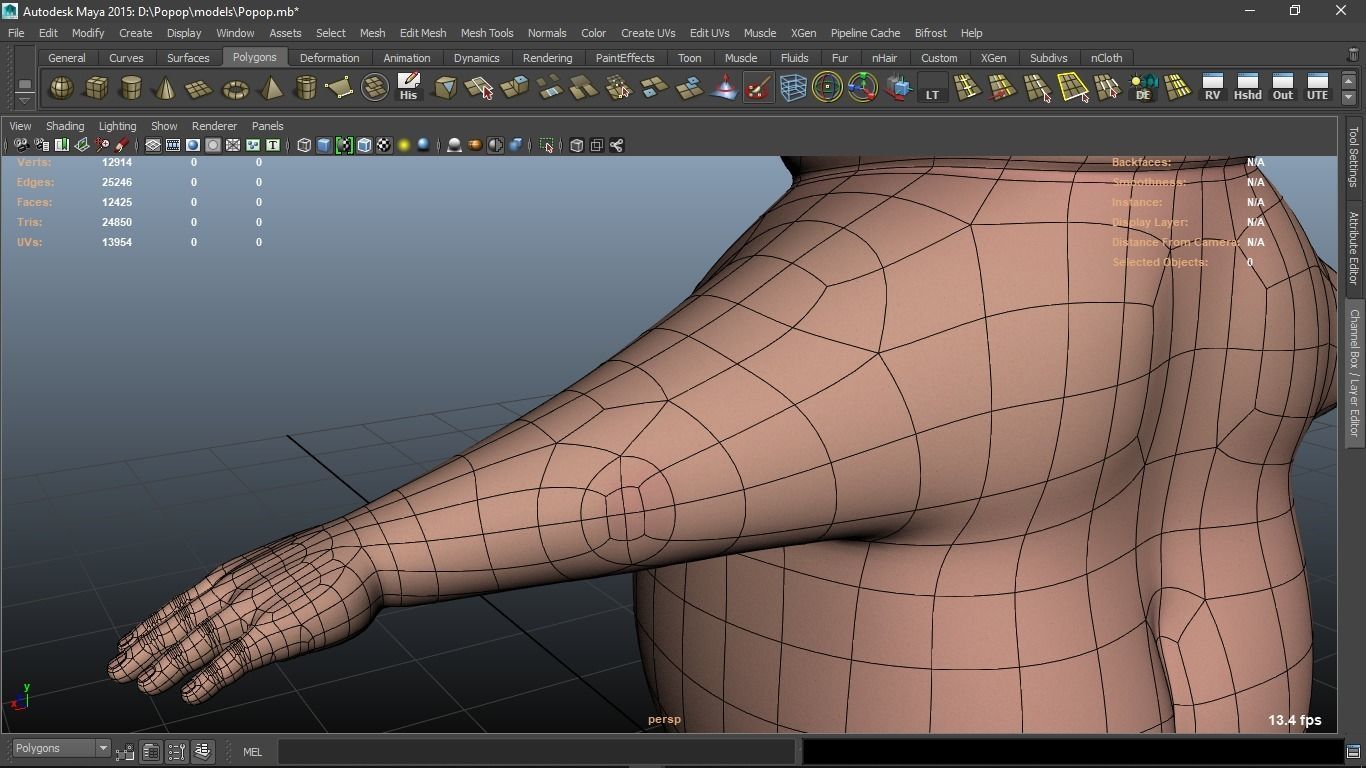
Task: Click the polygon plane with vertices shelf icon
Action: point(339,88)
